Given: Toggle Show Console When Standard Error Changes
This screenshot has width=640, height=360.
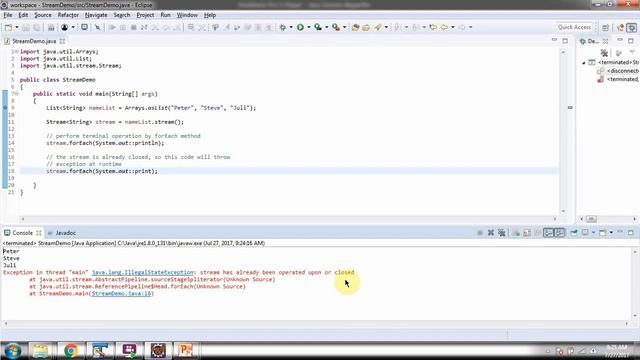Looking at the screenshot, I should (560, 233).
